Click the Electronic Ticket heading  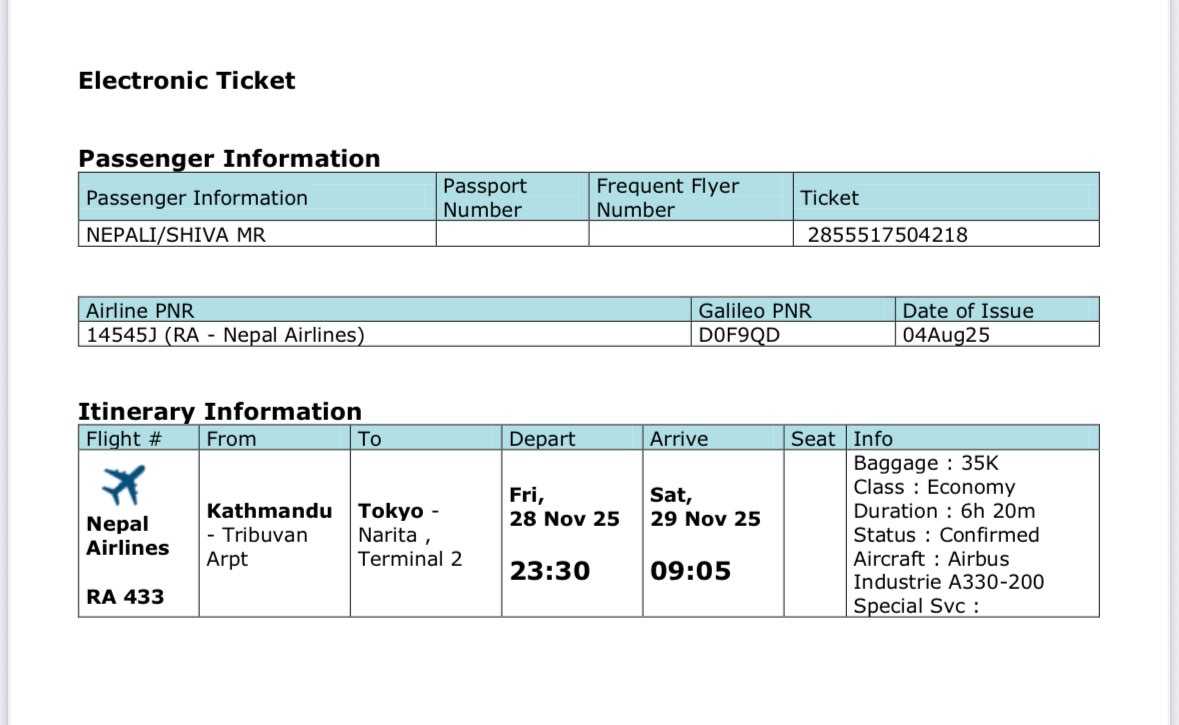(187, 81)
